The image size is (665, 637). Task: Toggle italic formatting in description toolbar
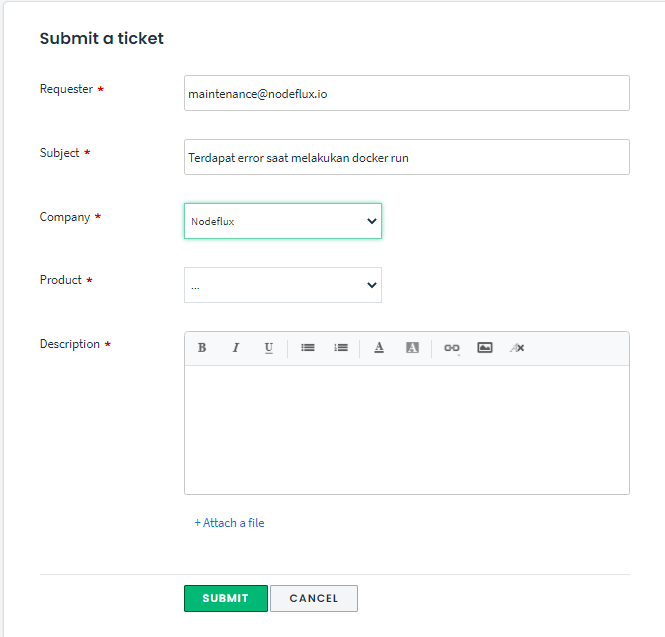click(x=236, y=348)
